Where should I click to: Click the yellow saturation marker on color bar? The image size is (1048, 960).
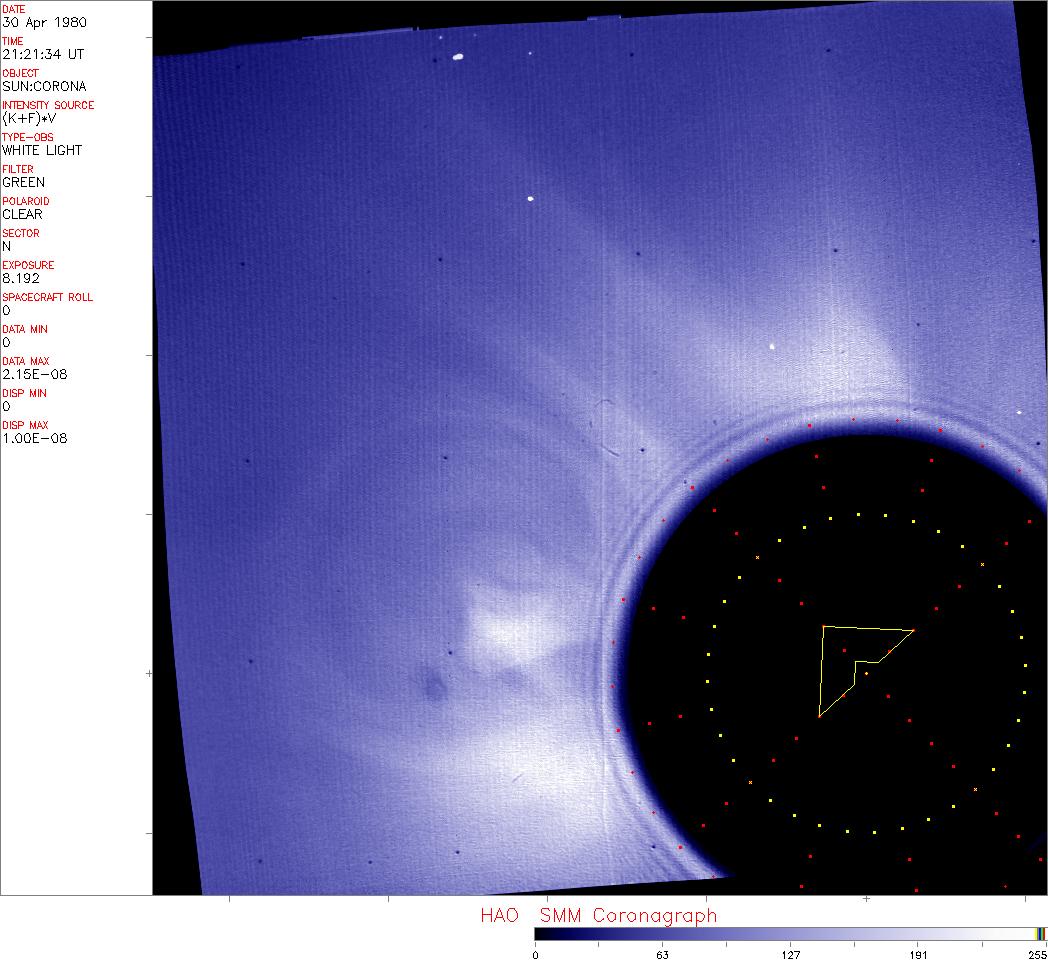(1040, 933)
